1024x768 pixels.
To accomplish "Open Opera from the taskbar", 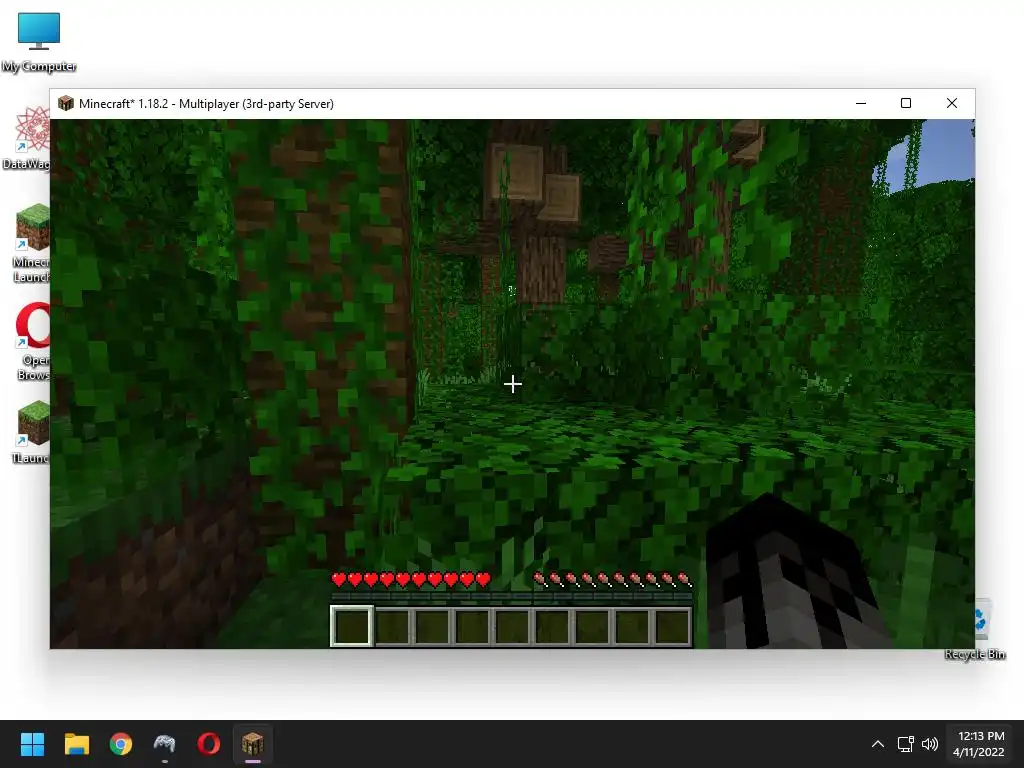I will (x=208, y=744).
